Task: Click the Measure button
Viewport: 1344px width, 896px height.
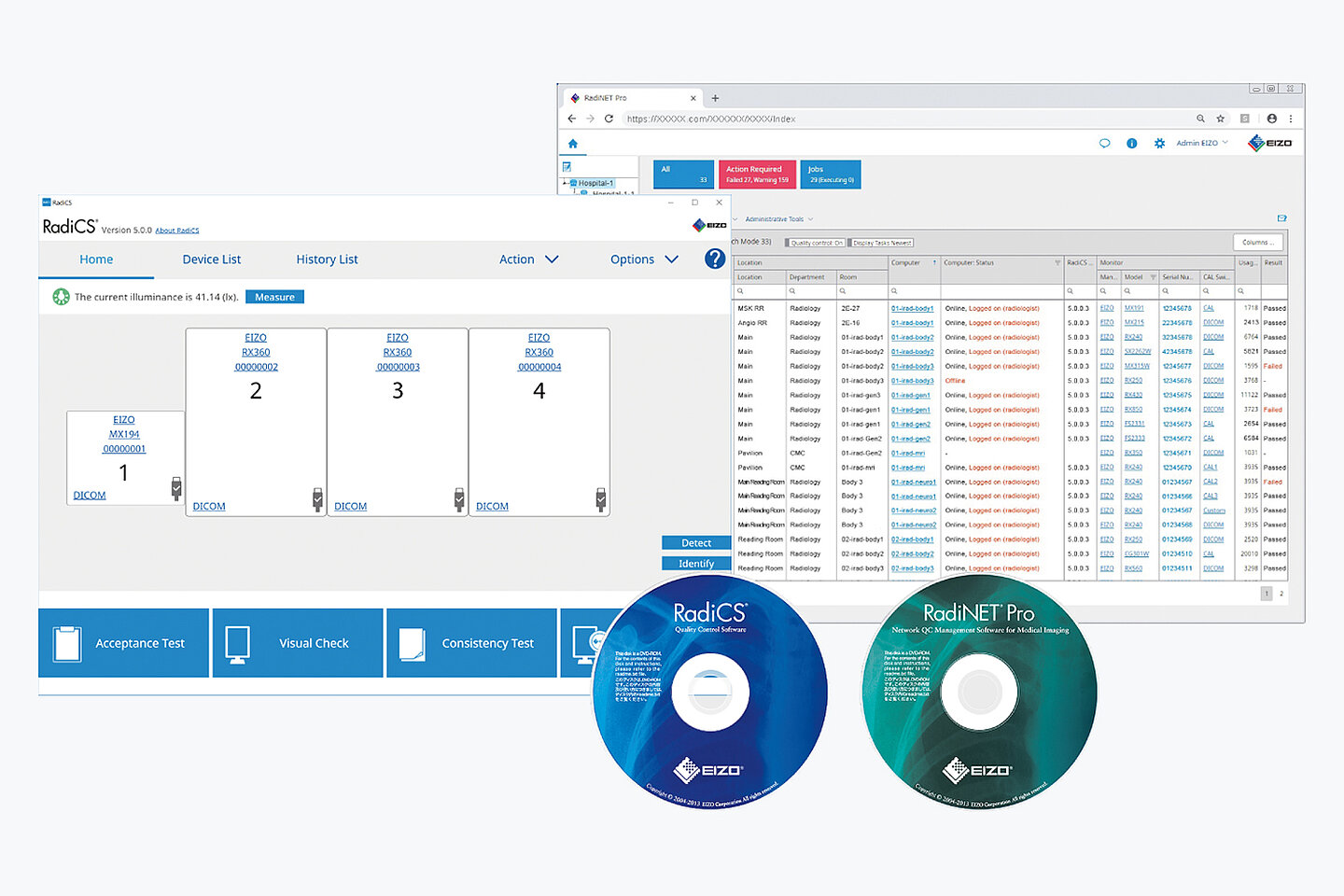Action: click(274, 297)
